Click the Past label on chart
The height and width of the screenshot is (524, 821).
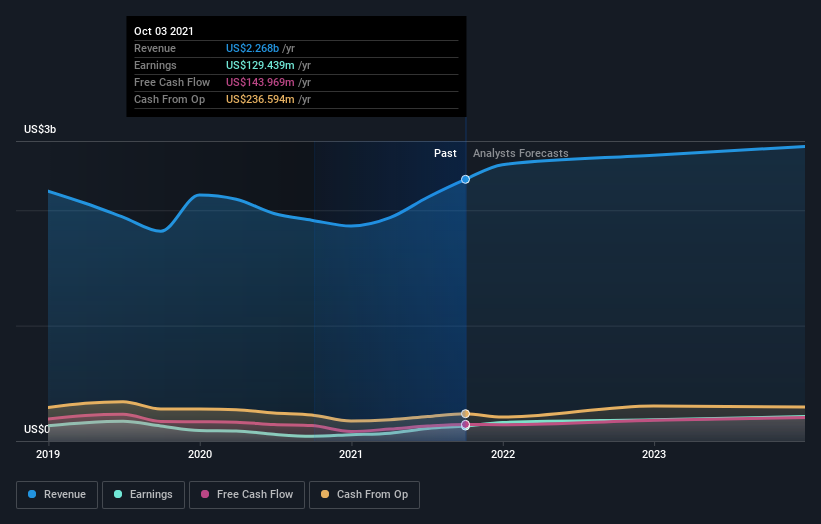point(445,153)
